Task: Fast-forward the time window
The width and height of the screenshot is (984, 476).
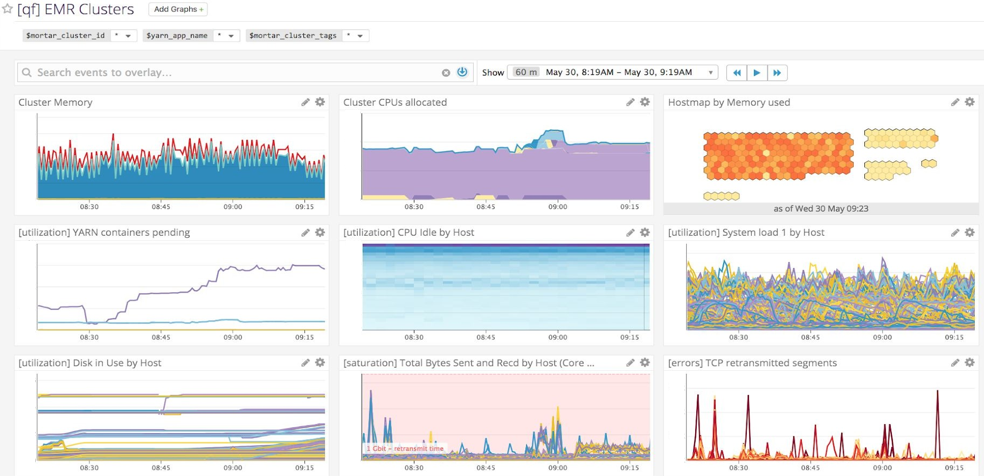Action: click(777, 73)
